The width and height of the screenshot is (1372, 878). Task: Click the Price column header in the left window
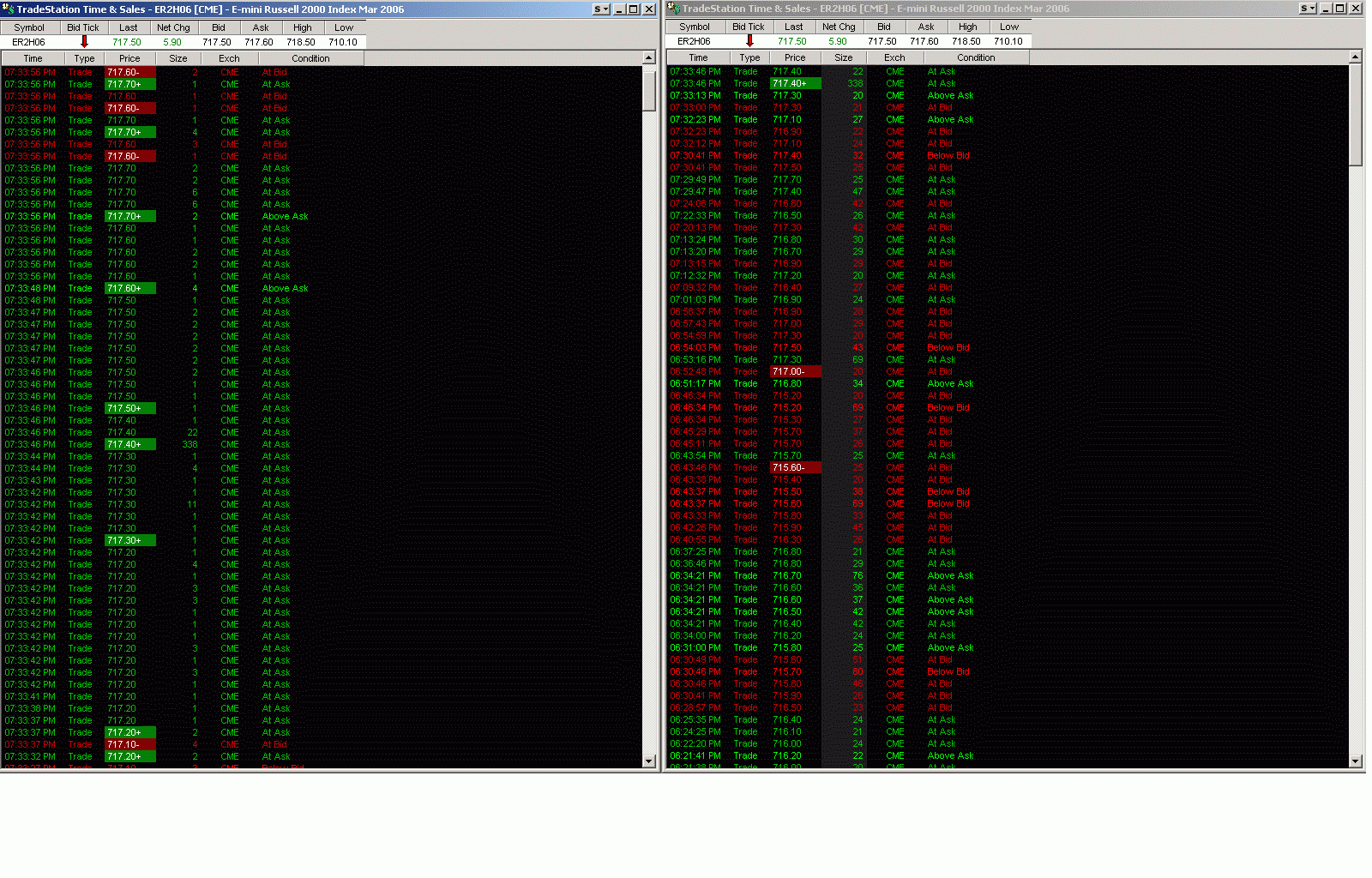tap(129, 58)
